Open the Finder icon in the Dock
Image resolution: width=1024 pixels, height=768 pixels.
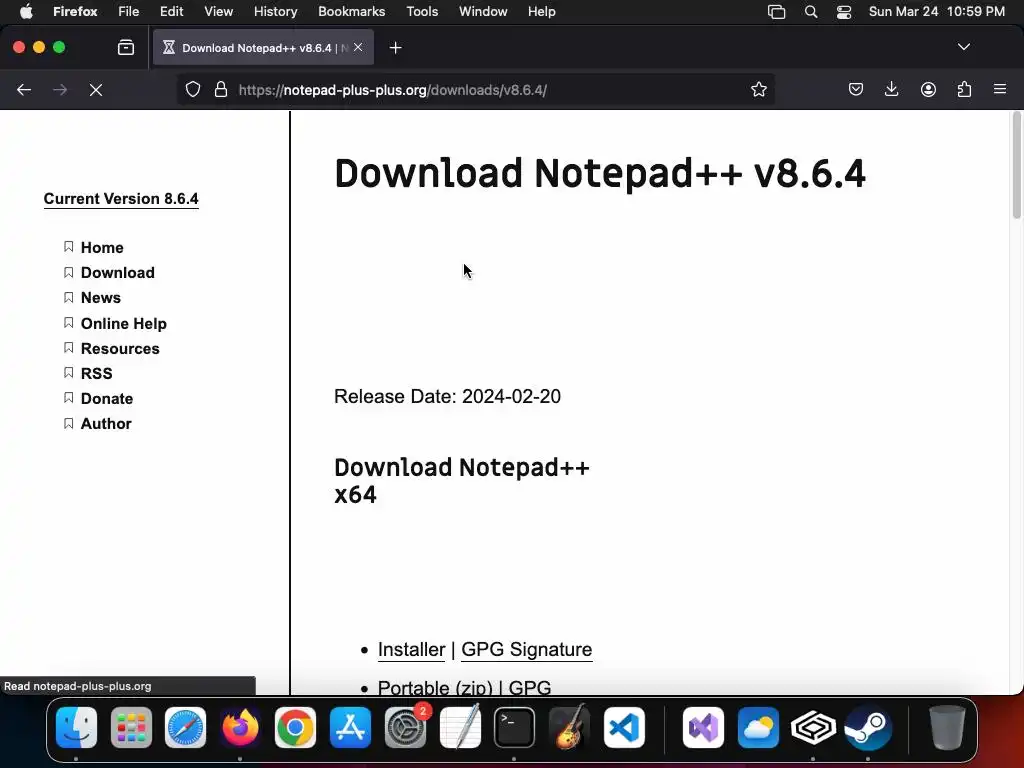76,728
